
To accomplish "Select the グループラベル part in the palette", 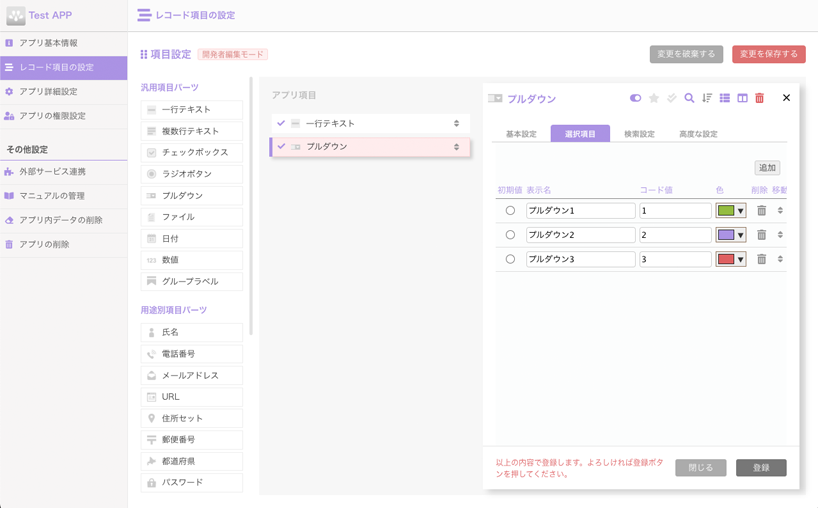I will coord(191,281).
